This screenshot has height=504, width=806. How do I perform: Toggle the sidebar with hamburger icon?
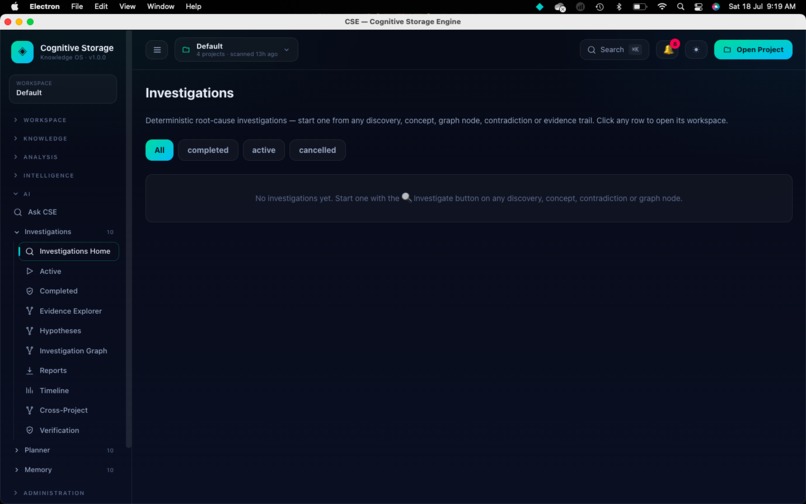tap(157, 50)
